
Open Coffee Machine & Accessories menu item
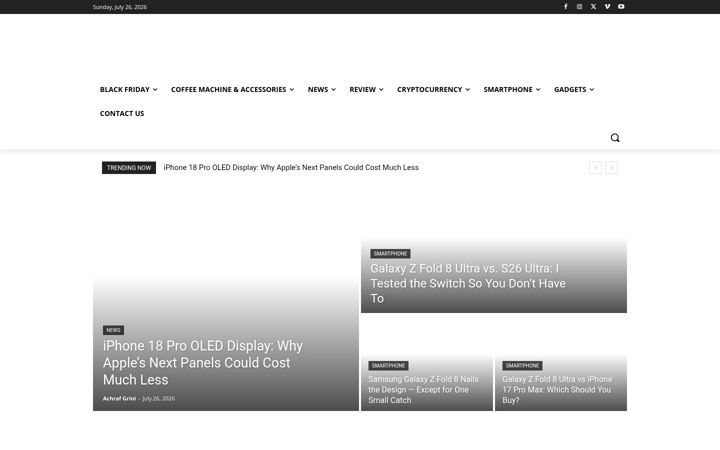[x=229, y=90]
